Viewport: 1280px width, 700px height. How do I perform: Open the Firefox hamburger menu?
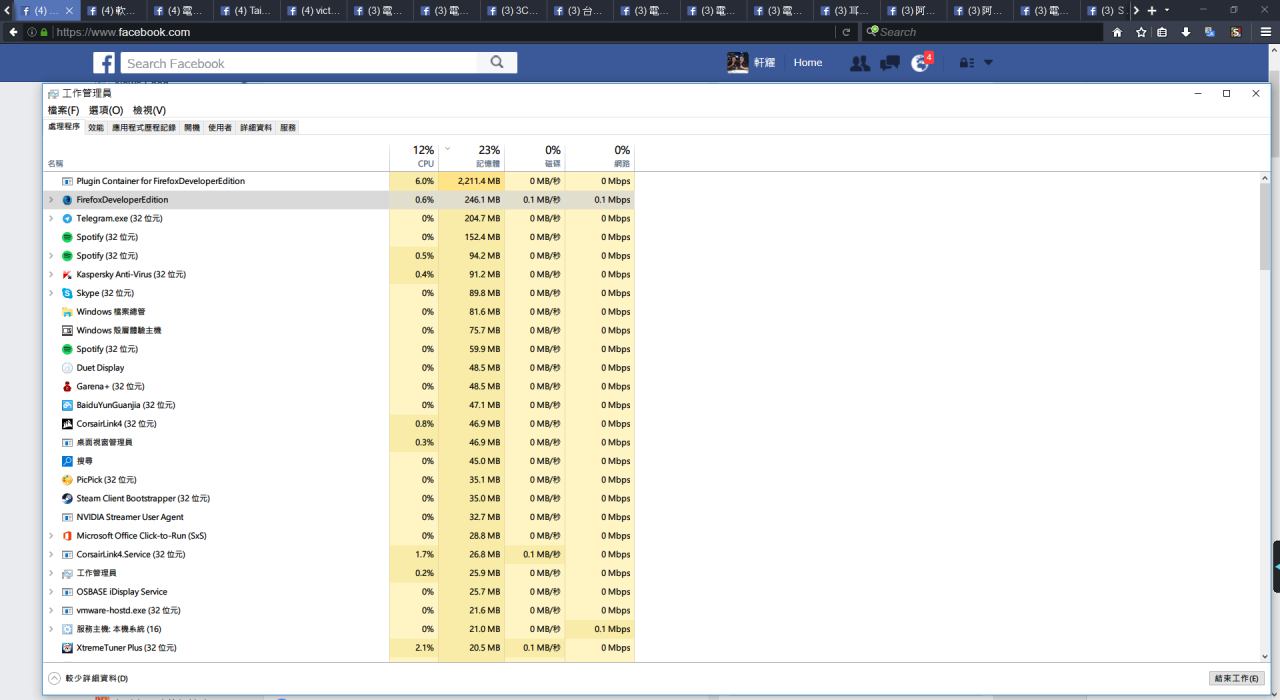pyautogui.click(x=1265, y=32)
